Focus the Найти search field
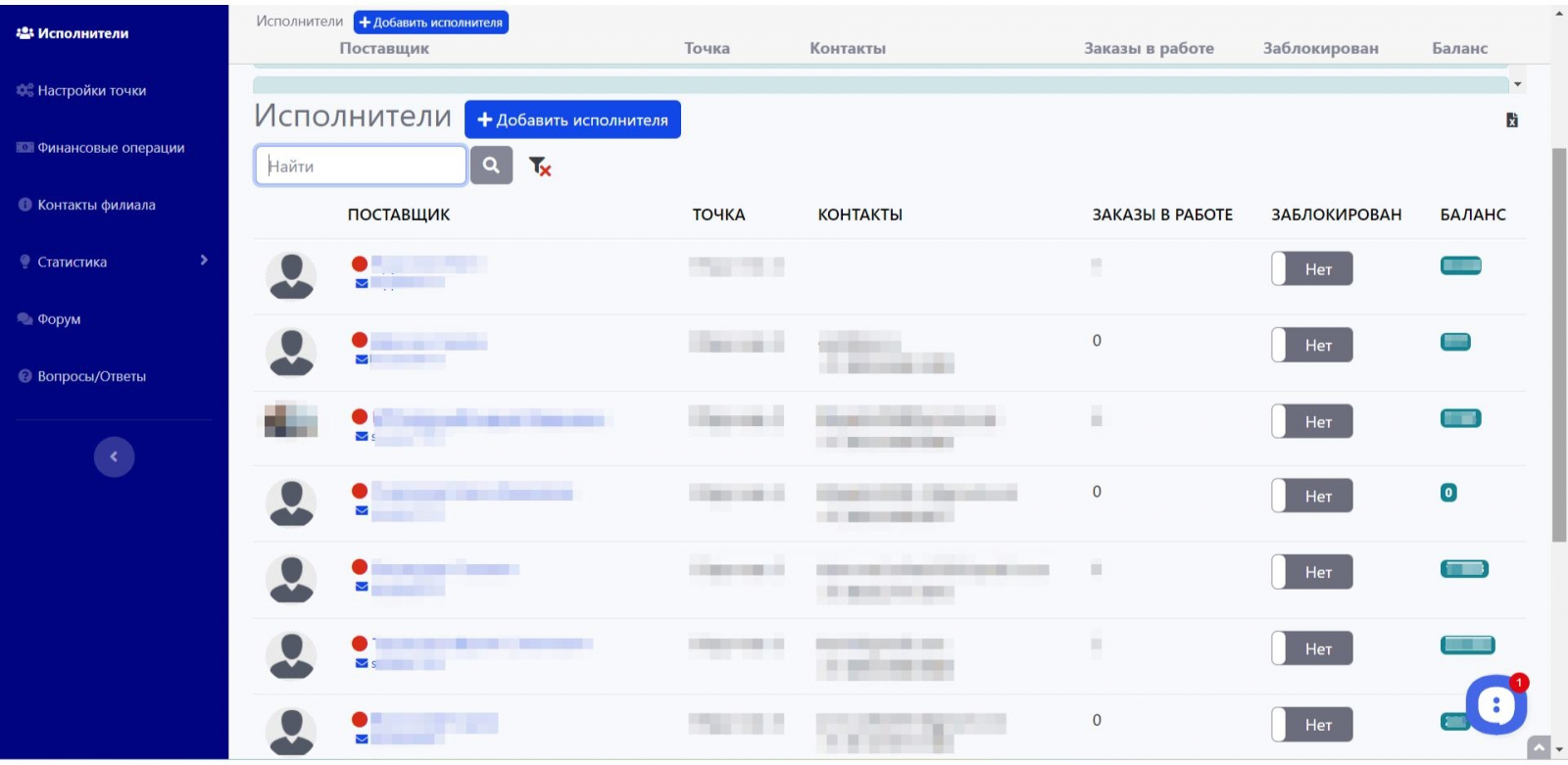 click(361, 166)
